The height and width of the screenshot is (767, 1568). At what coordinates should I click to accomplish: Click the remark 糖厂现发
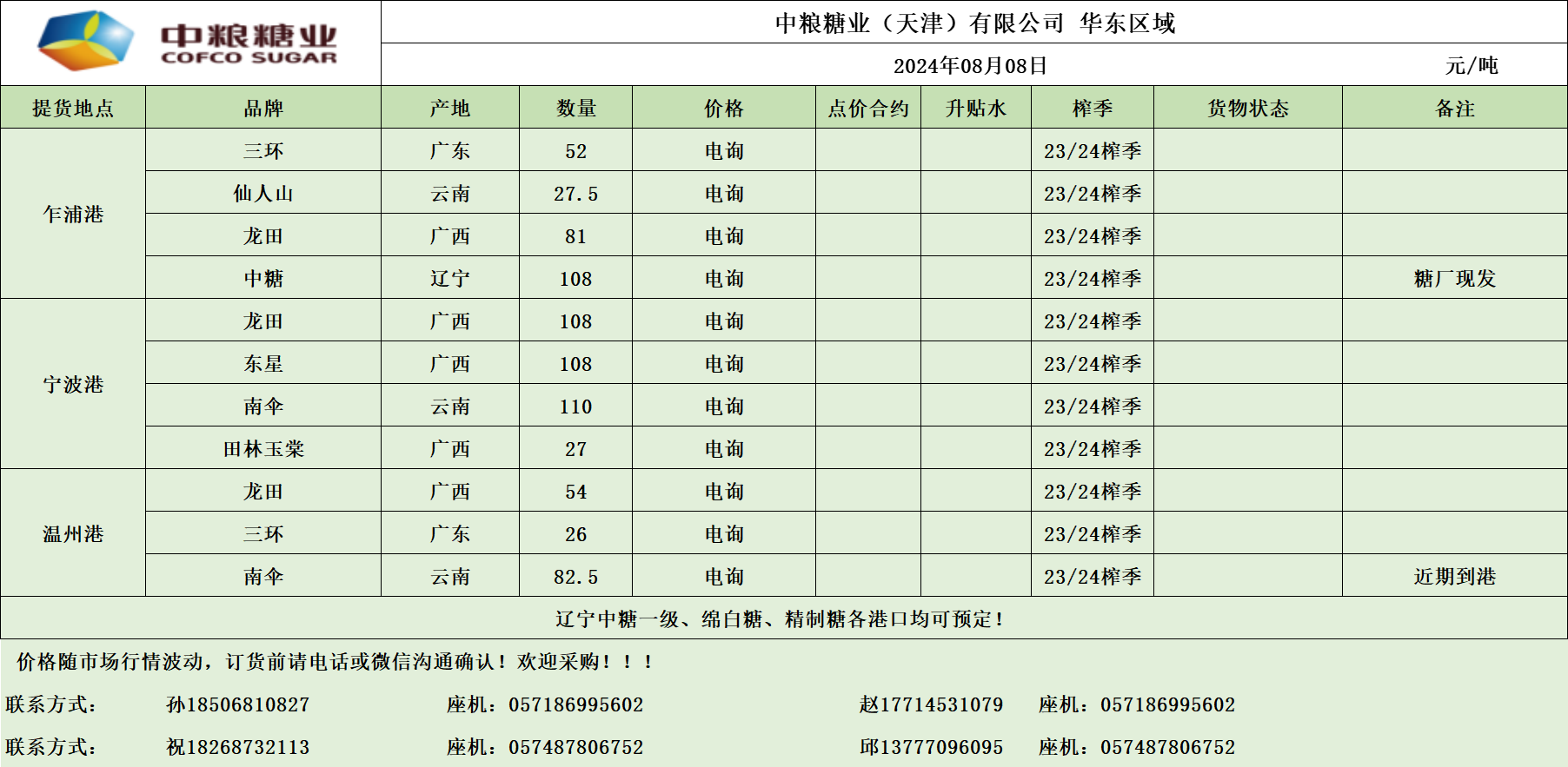pyautogui.click(x=1455, y=279)
